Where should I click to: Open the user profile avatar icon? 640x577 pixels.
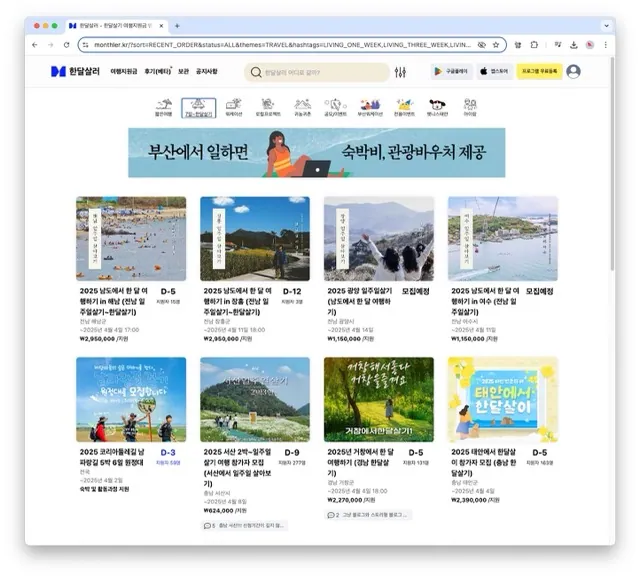click(573, 71)
